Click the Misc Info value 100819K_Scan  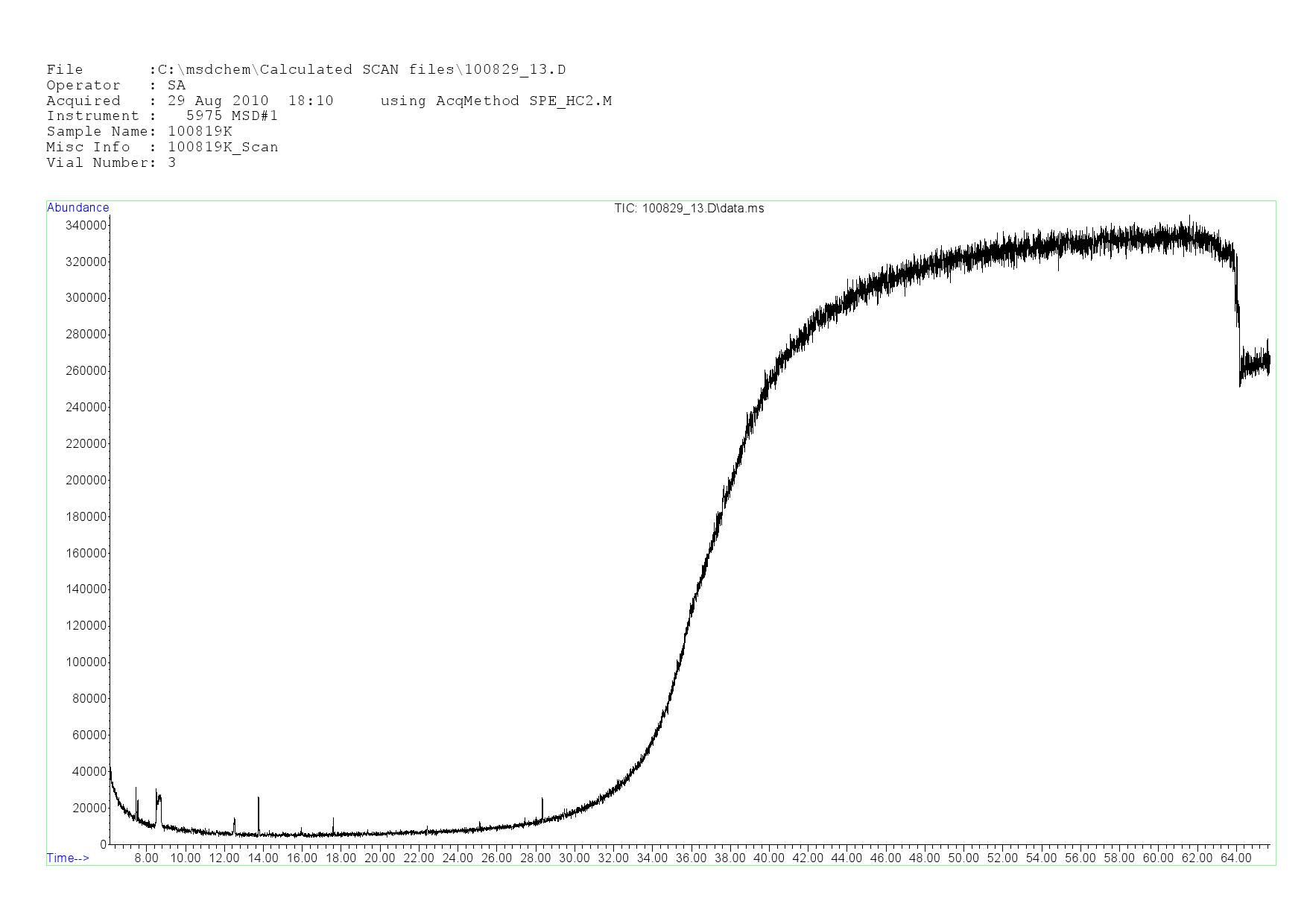223,148
